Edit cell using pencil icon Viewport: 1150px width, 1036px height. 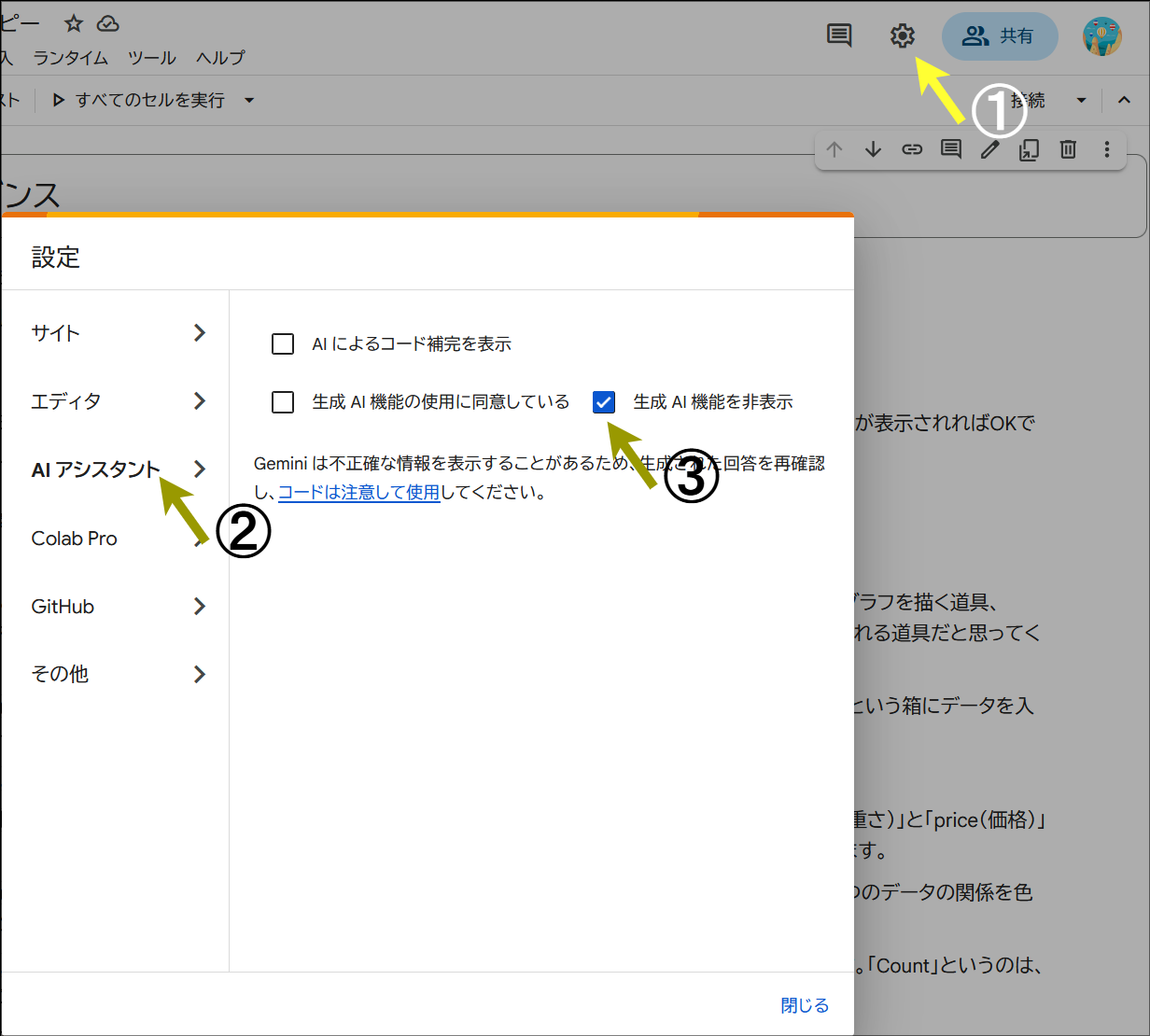tap(990, 149)
